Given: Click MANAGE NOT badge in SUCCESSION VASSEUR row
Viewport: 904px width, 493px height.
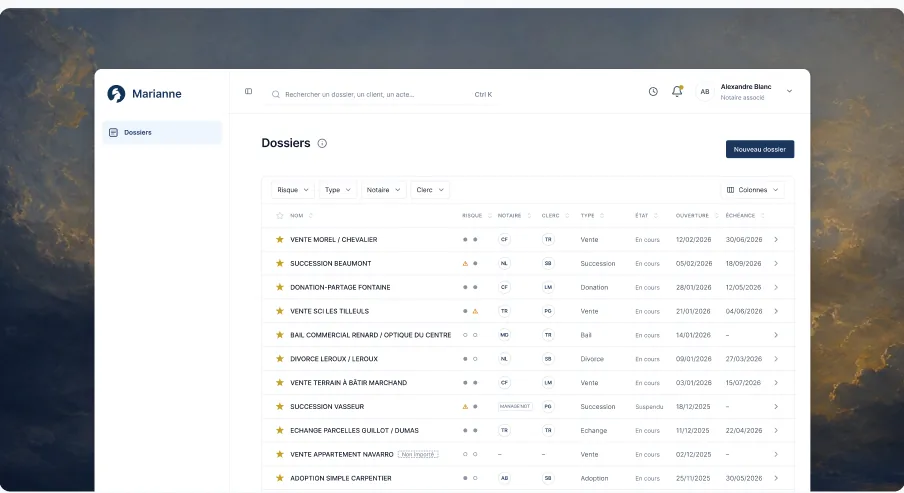Looking at the screenshot, I should (x=515, y=407).
